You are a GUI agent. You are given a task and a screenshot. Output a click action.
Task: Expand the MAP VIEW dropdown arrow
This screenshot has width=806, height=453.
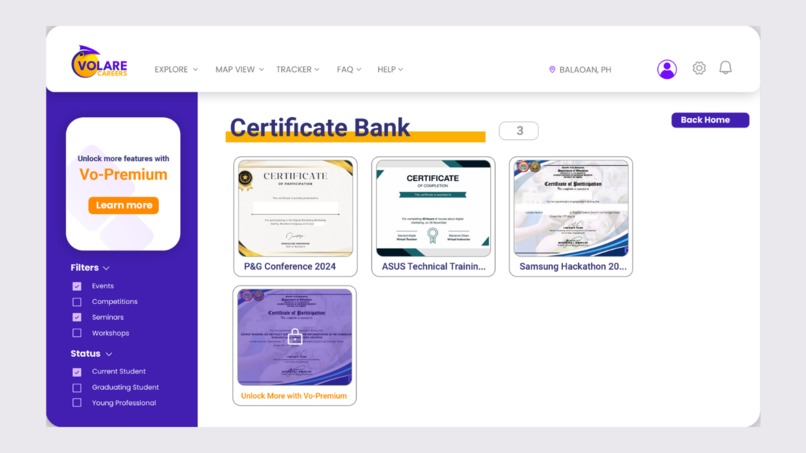coord(261,69)
